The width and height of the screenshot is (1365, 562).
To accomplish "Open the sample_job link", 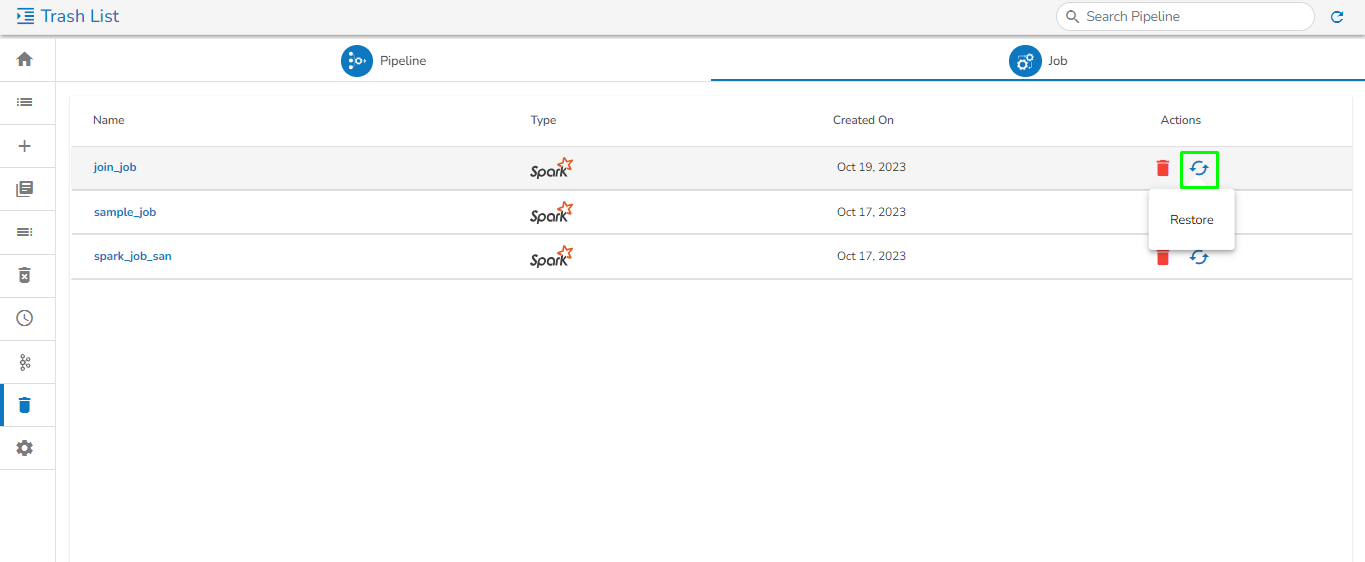I will tap(125, 212).
